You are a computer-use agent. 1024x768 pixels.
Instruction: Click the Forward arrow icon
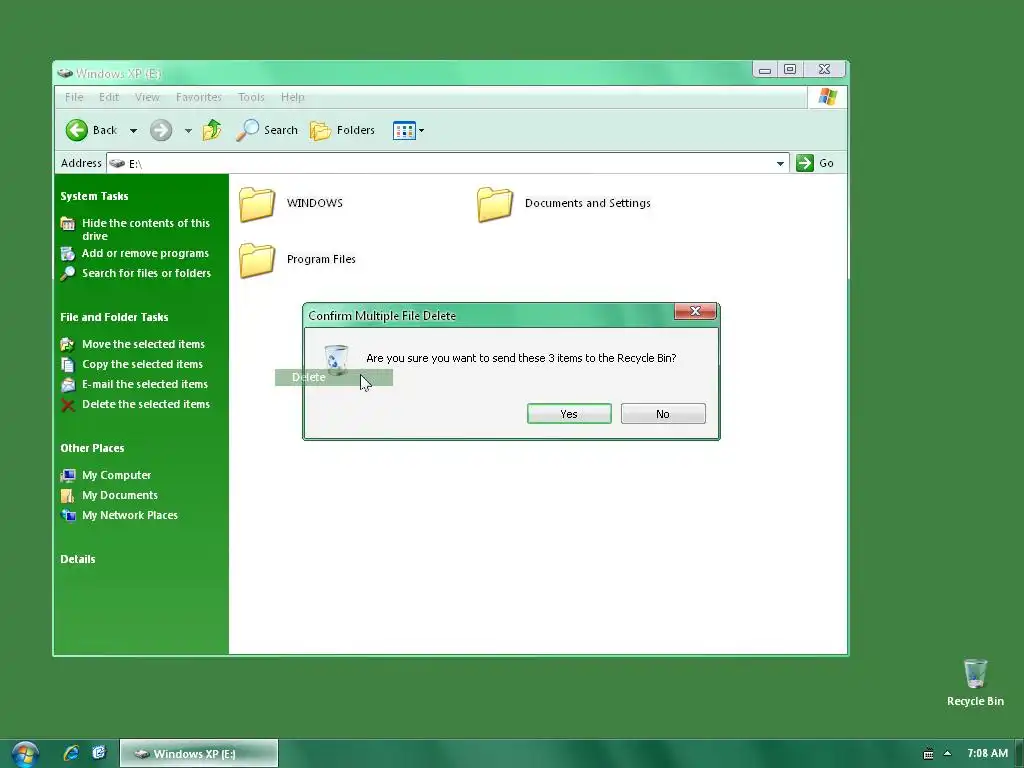pyautogui.click(x=161, y=130)
